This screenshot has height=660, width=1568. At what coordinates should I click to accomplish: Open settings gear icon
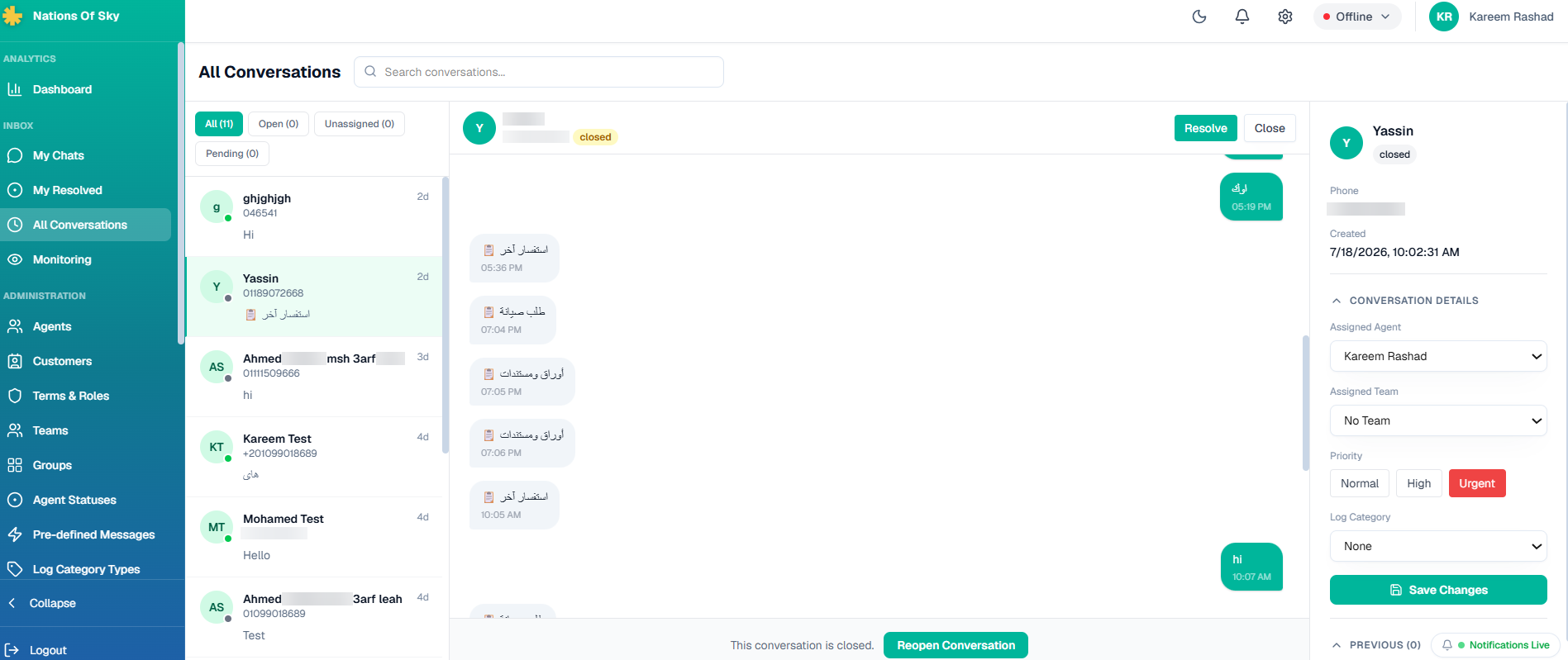tap(1285, 17)
